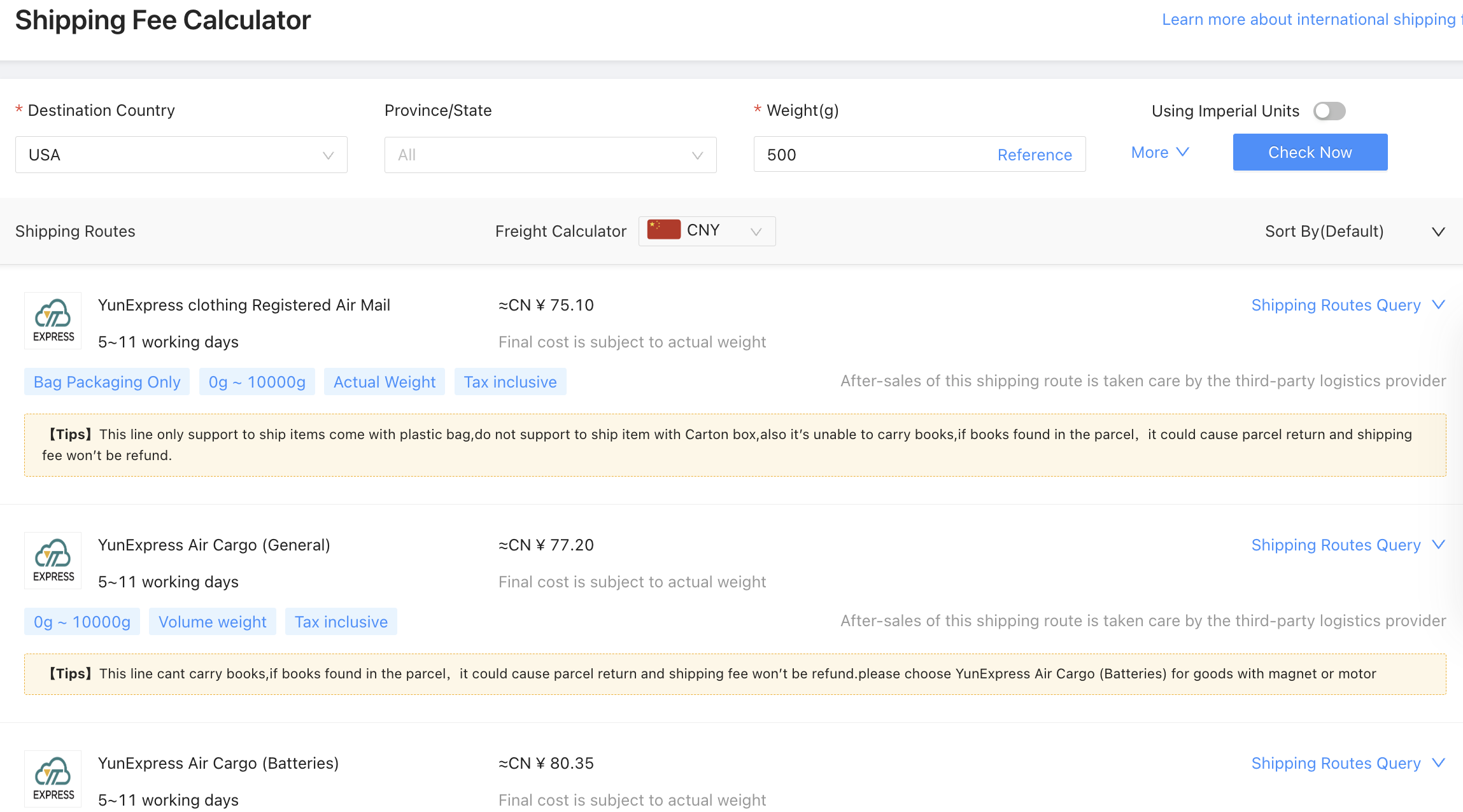This screenshot has height=812, width=1463.
Task: Open the Sort By(Default) dropdown
Action: tap(1355, 232)
